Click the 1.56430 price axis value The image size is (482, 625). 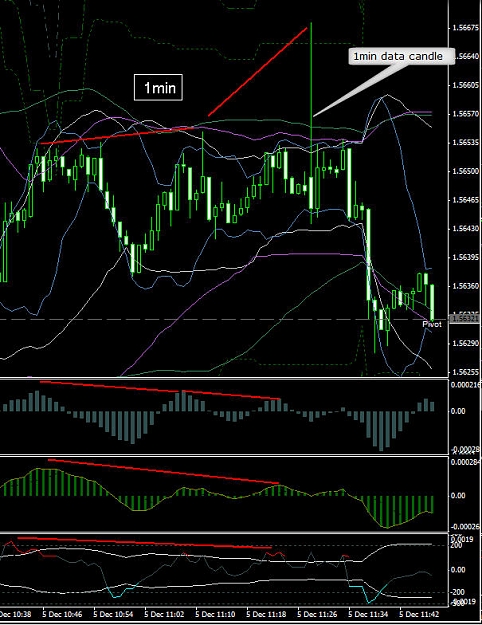click(466, 229)
